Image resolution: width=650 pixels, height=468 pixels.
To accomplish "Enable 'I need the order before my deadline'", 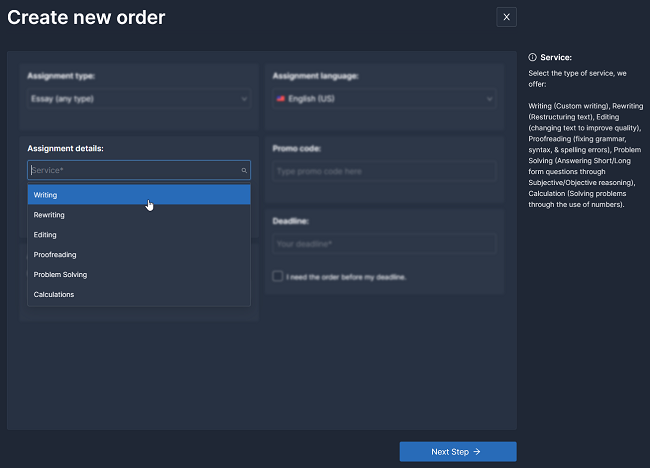I will click(278, 276).
